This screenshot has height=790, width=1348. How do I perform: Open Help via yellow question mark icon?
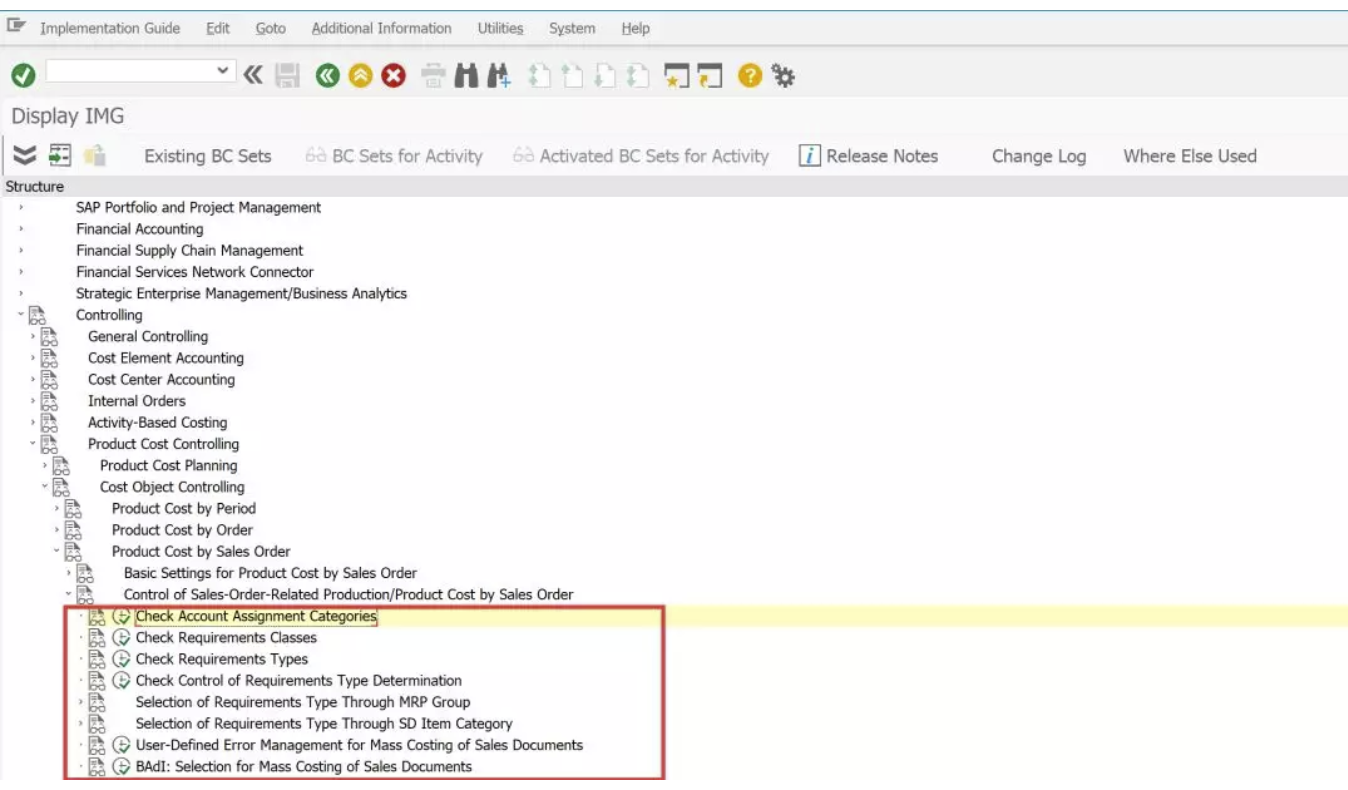(x=751, y=76)
